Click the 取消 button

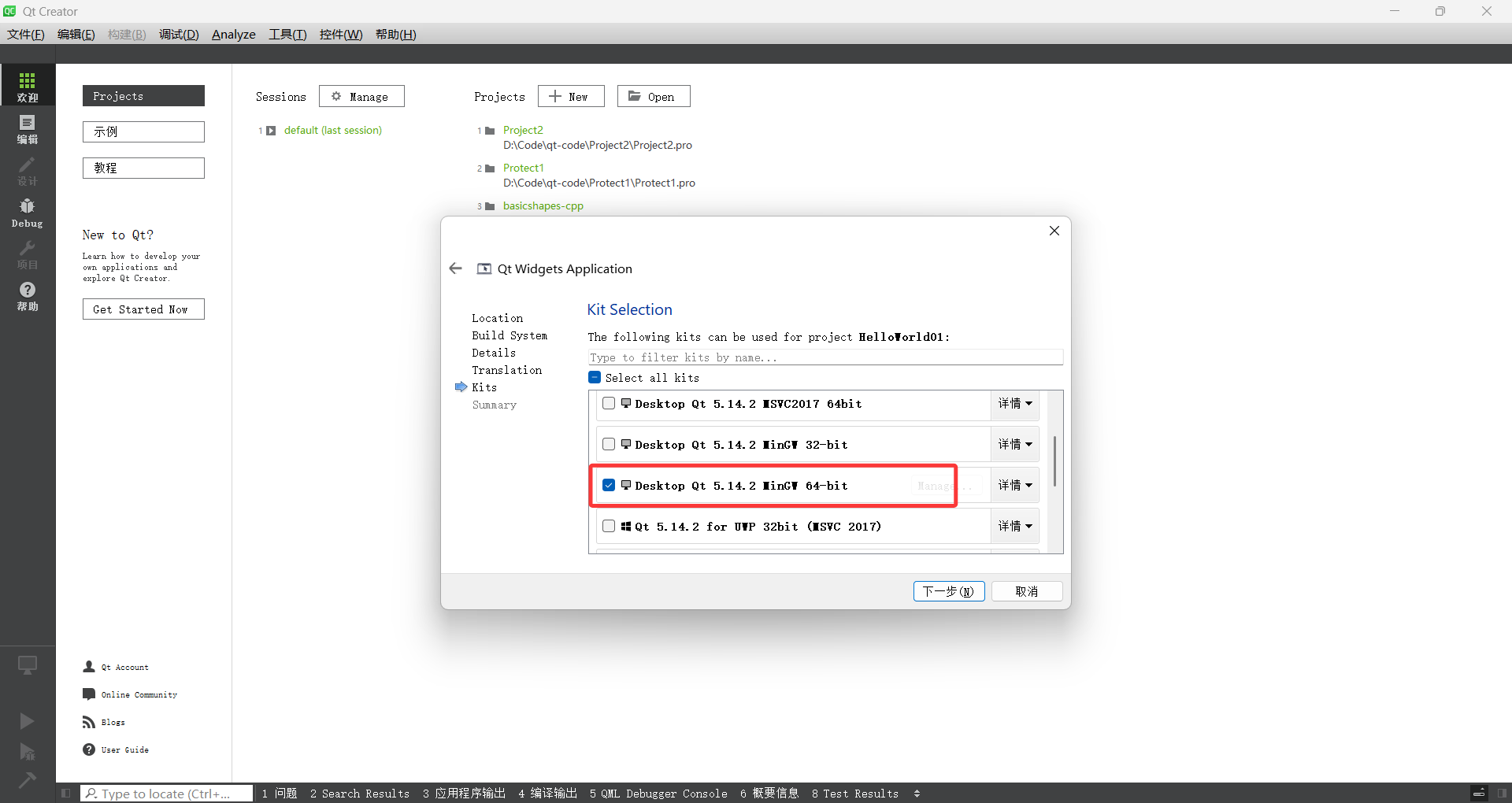pyautogui.click(x=1027, y=591)
